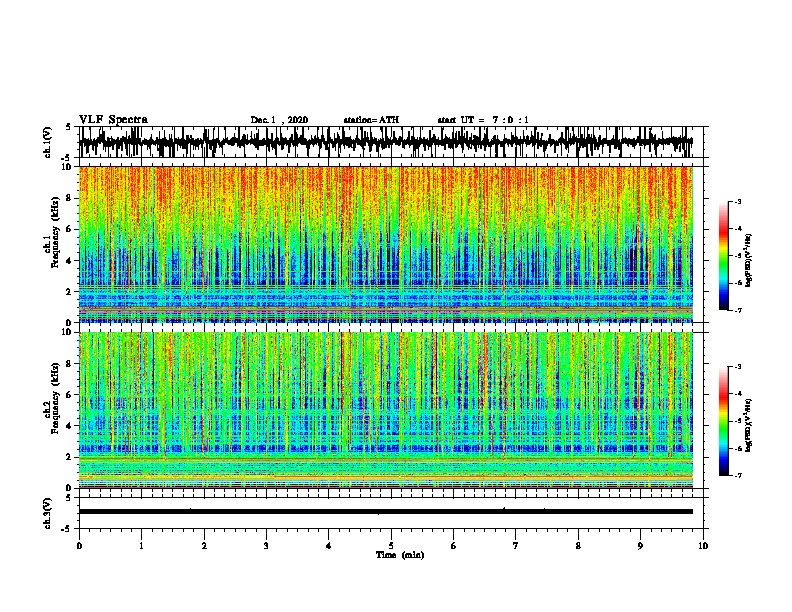Image resolution: width=792 pixels, height=612 pixels.
Task: Click time axis tick label "6"
Action: point(454,546)
